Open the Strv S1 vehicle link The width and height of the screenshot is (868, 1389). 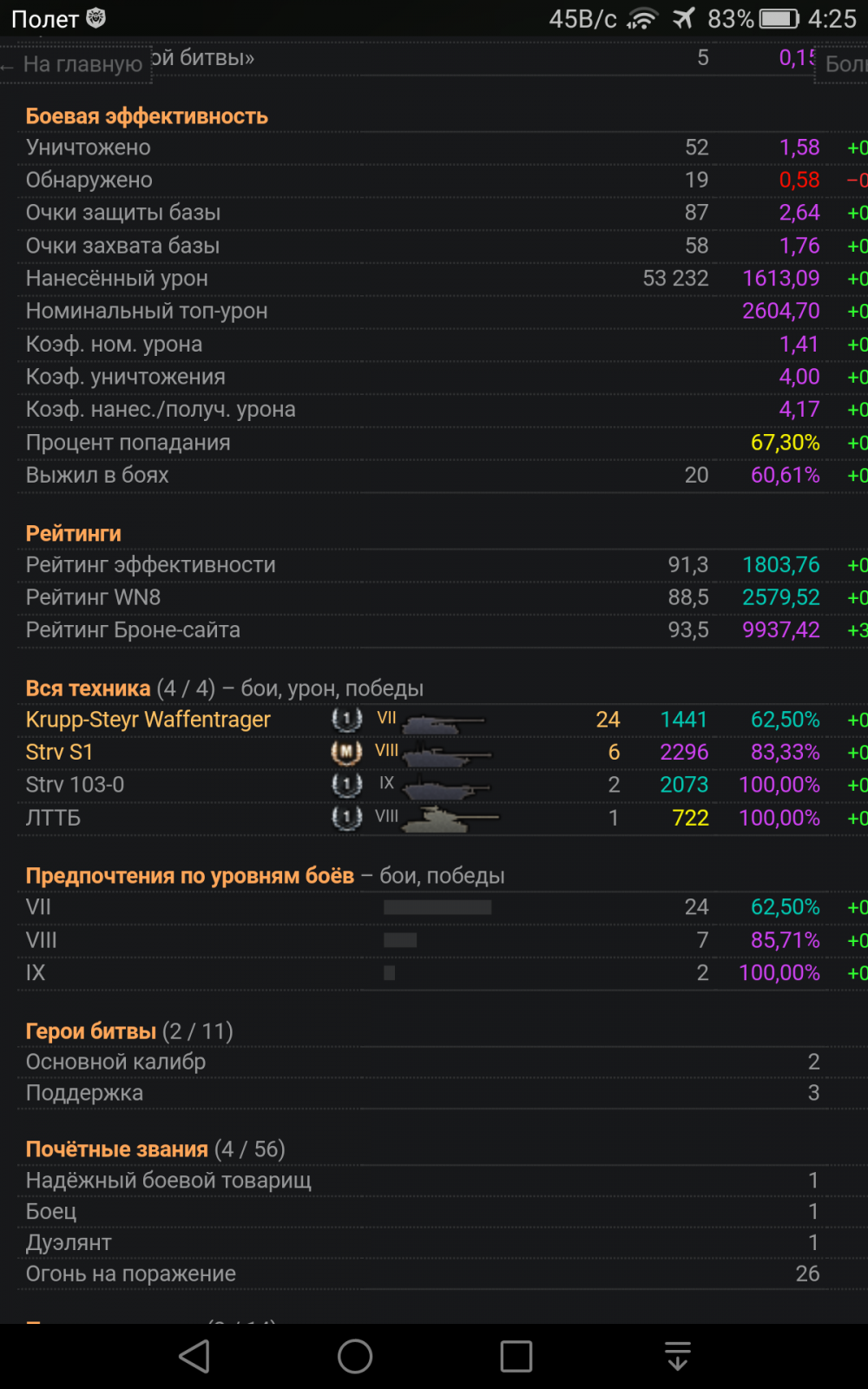[x=59, y=752]
